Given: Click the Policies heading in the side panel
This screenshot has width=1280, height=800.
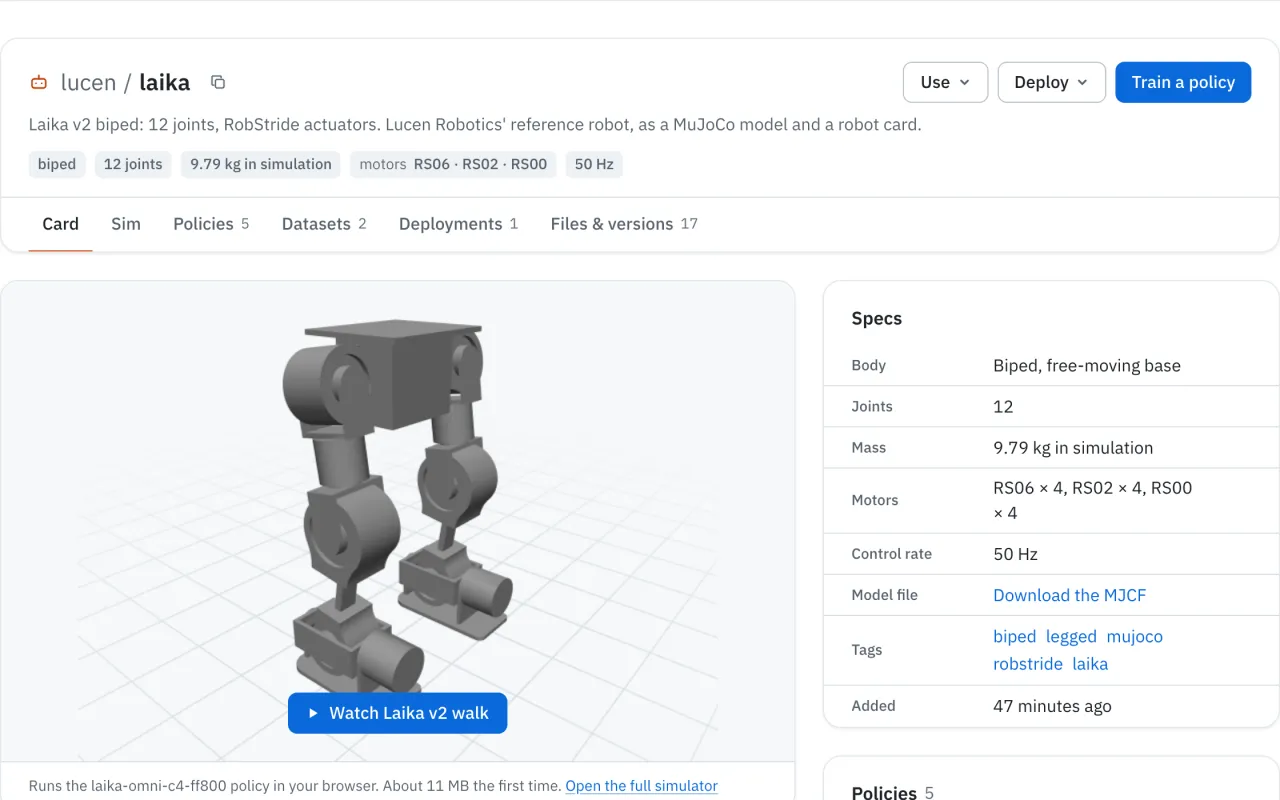Looking at the screenshot, I should tap(884, 792).
